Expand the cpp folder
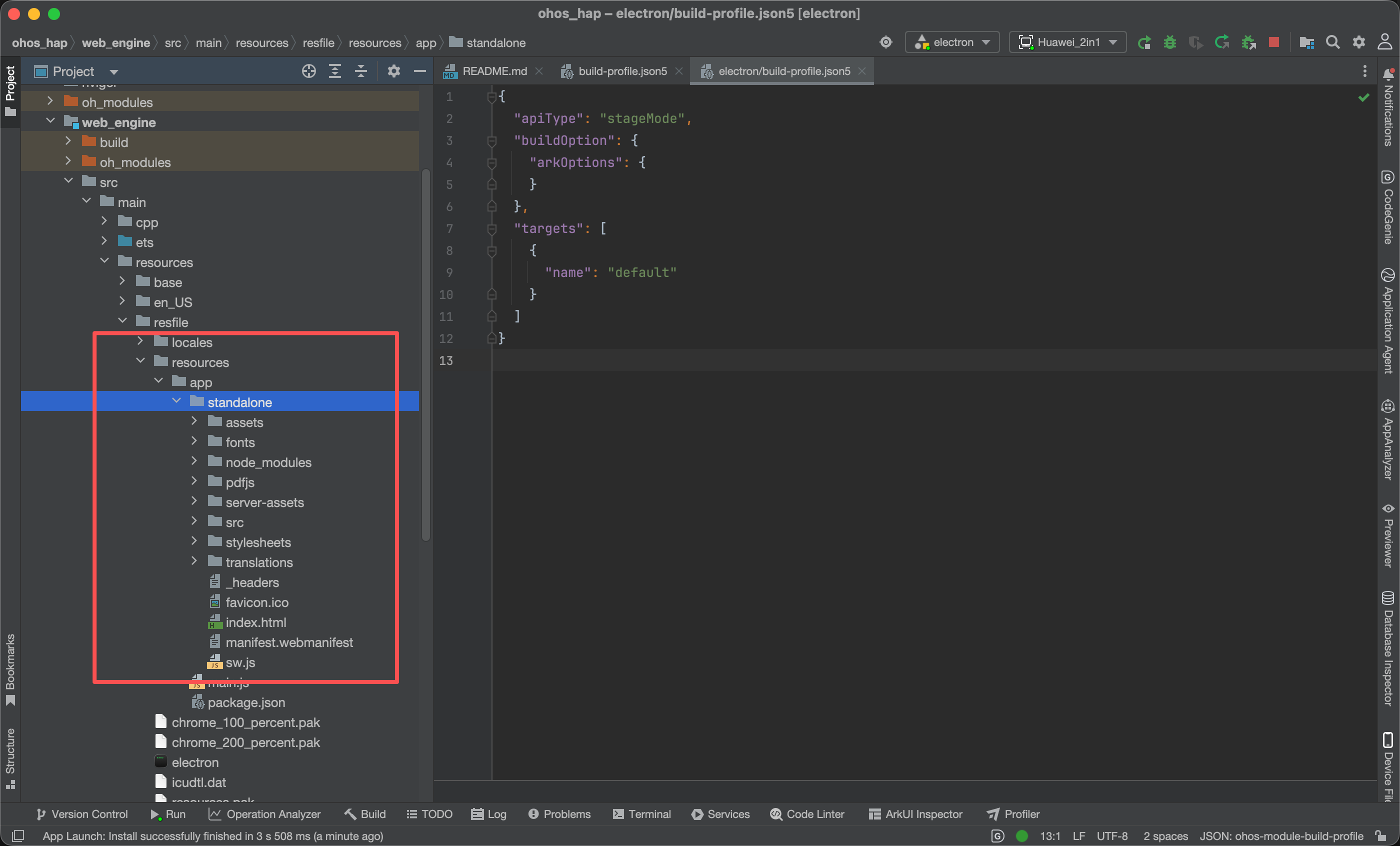This screenshot has width=1400, height=846. pos(104,221)
